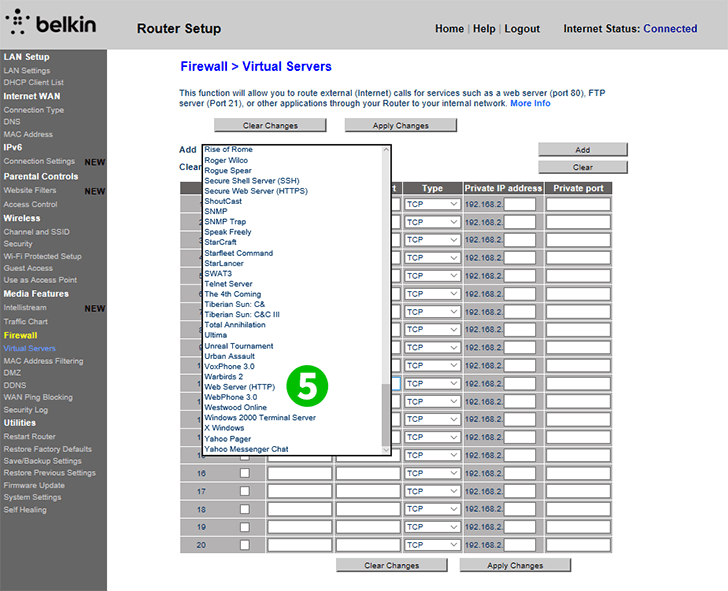Click the top Clear Changes button
The image size is (728, 591).
click(270, 125)
